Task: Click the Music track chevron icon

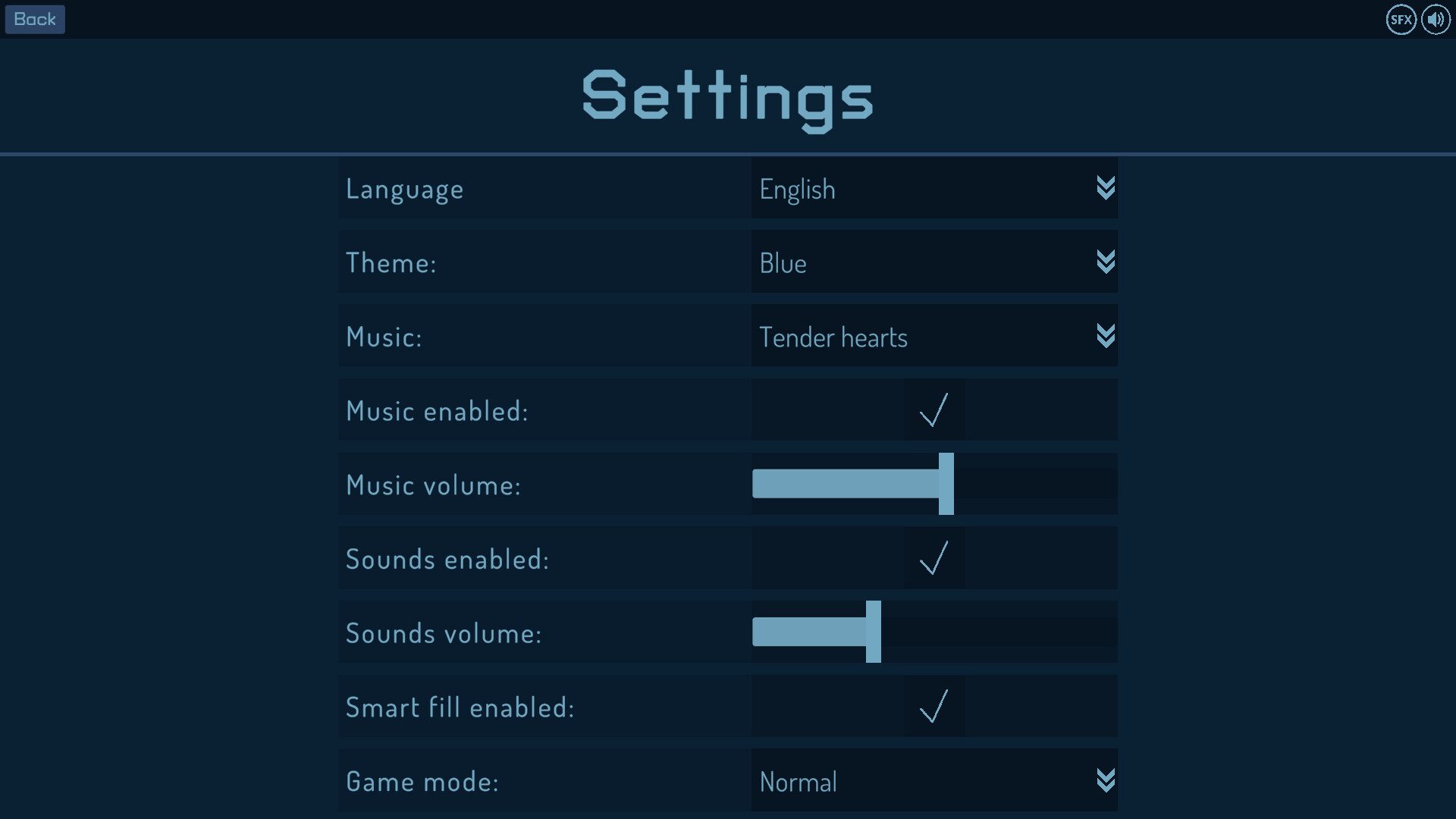Action: click(1106, 336)
